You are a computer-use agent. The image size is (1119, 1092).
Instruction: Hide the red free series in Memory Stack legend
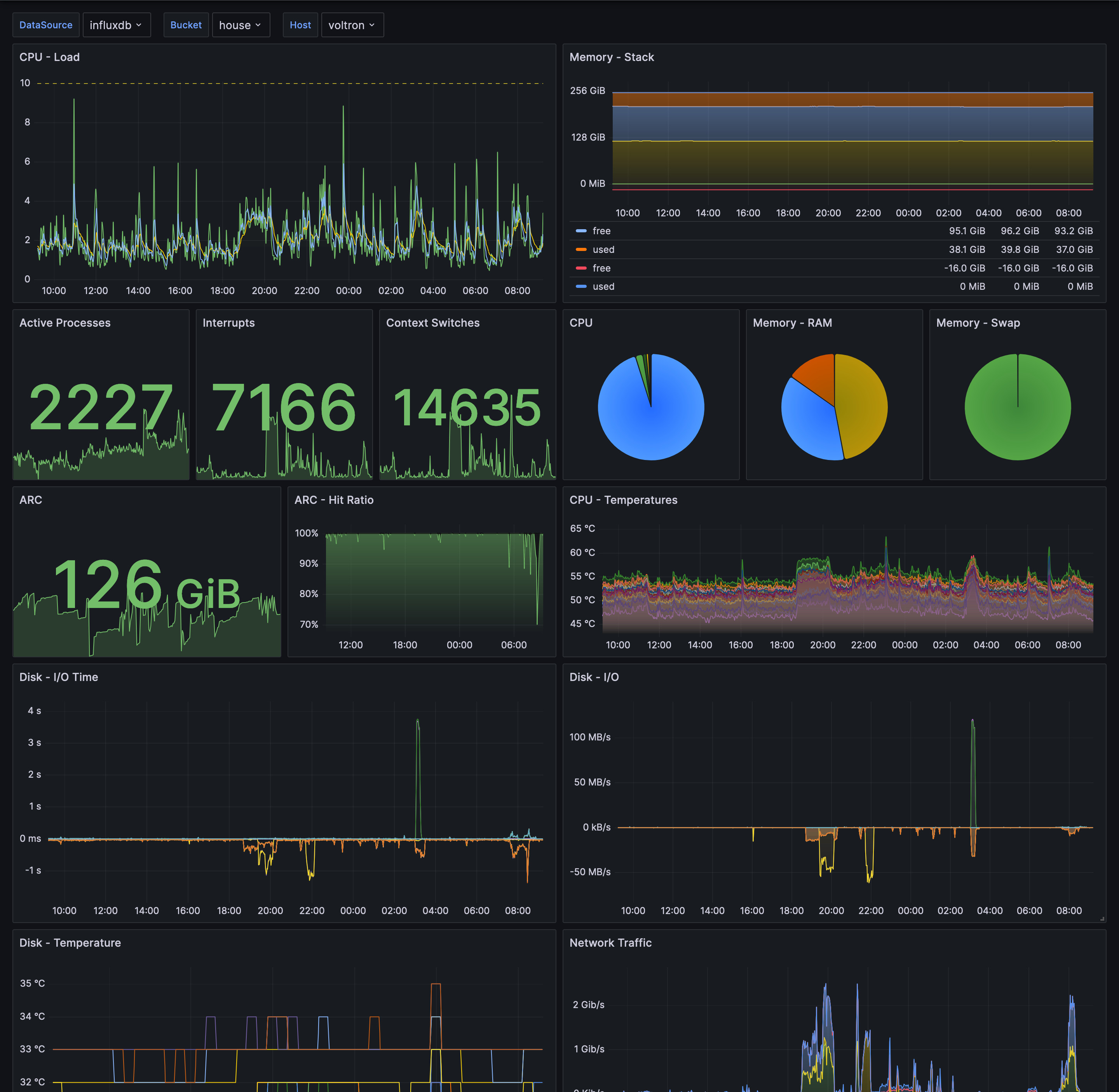point(601,268)
